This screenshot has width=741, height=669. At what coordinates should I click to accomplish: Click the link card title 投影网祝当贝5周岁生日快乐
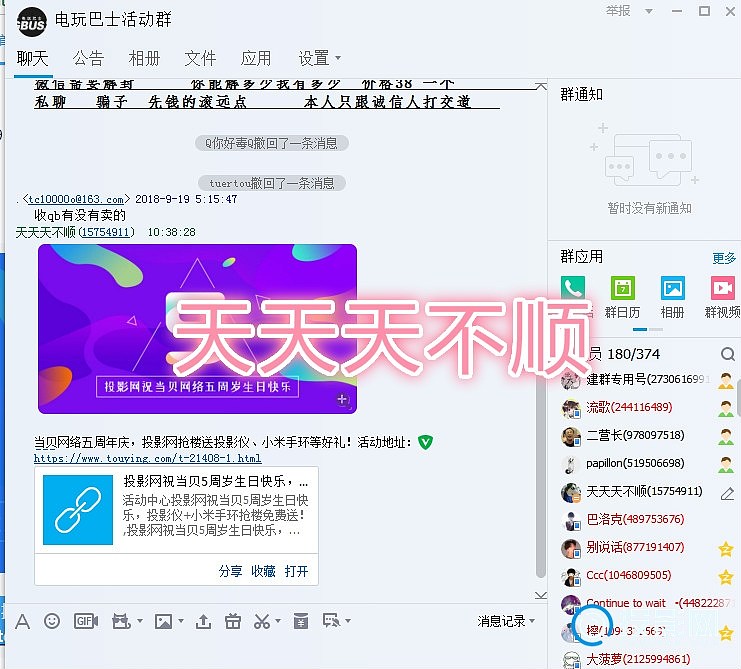click(215, 482)
